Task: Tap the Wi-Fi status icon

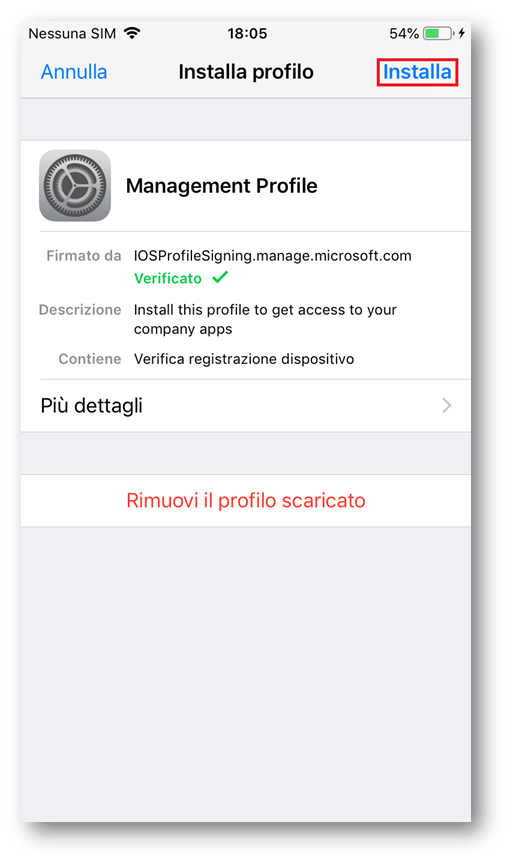Action: (x=132, y=33)
